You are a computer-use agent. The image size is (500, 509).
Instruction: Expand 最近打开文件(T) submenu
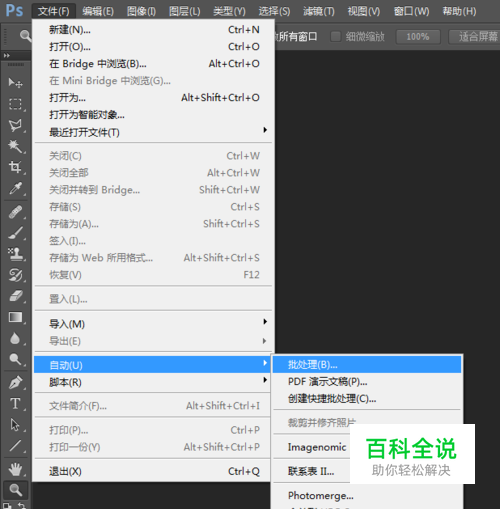pos(154,132)
